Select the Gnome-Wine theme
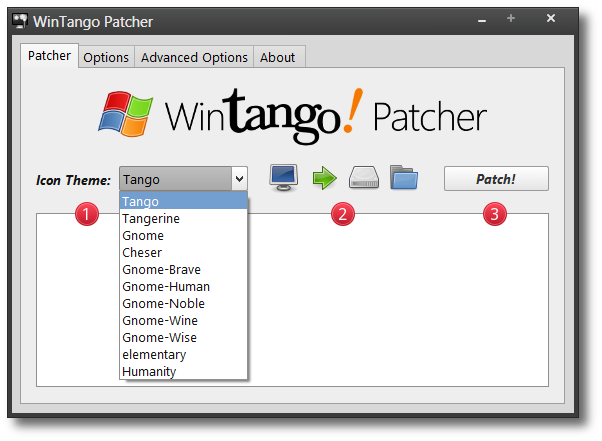 [x=184, y=320]
